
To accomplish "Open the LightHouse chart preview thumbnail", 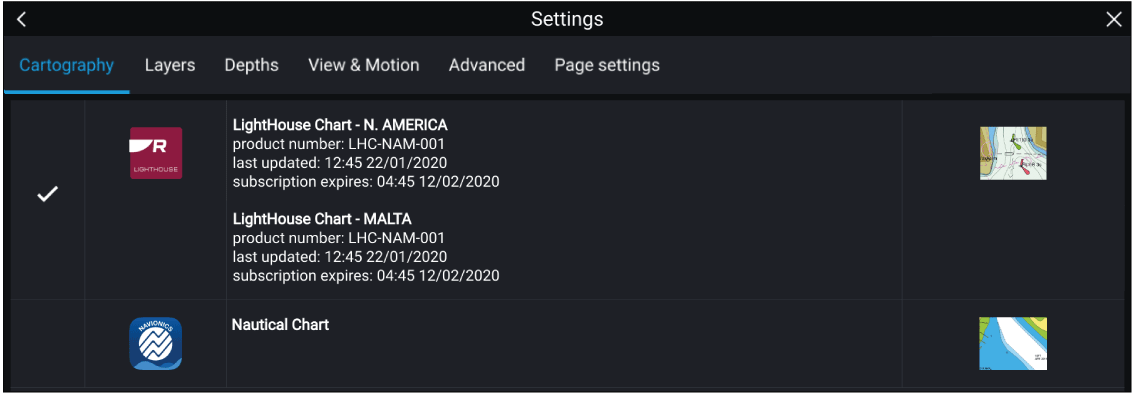I will coord(1013,153).
